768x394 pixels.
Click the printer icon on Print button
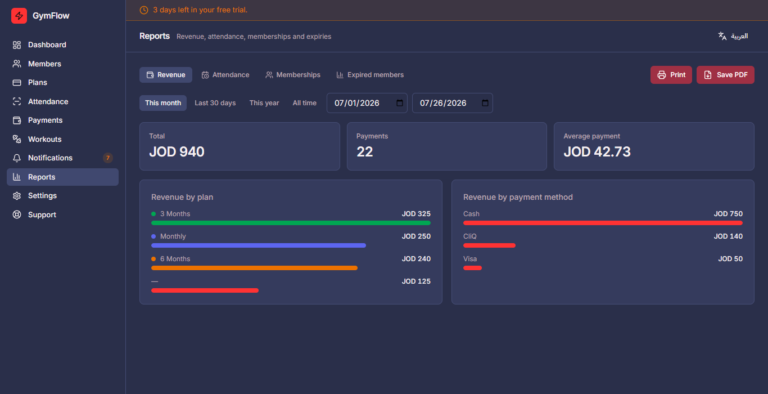(x=661, y=75)
